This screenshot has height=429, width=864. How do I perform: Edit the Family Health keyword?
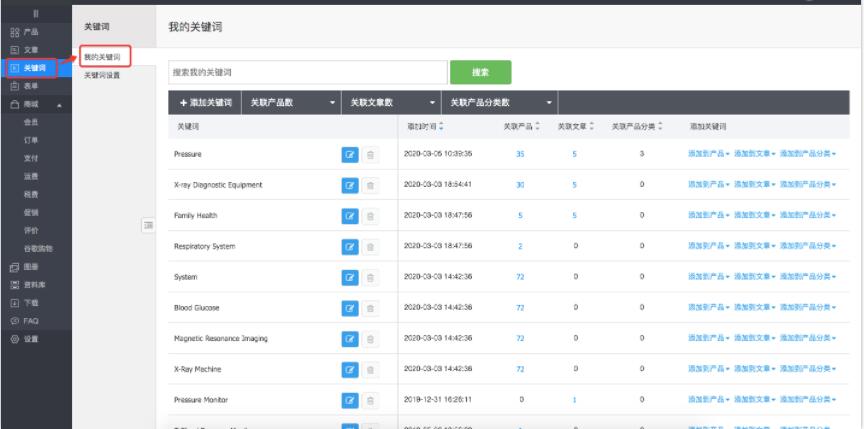click(350, 216)
